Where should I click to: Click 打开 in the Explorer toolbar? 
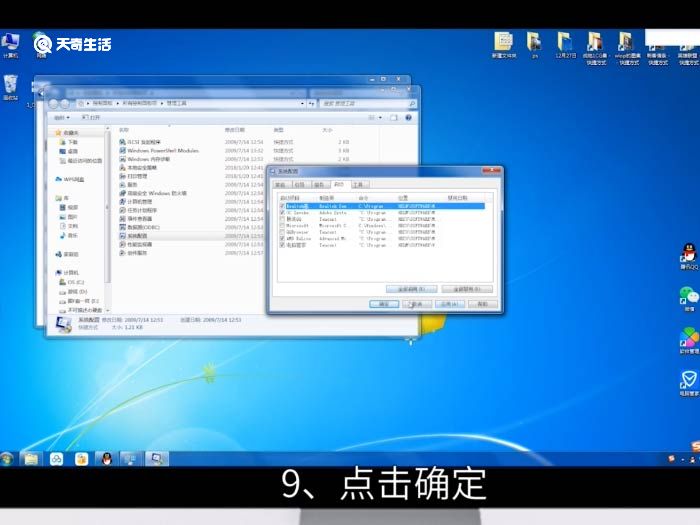pos(91,117)
